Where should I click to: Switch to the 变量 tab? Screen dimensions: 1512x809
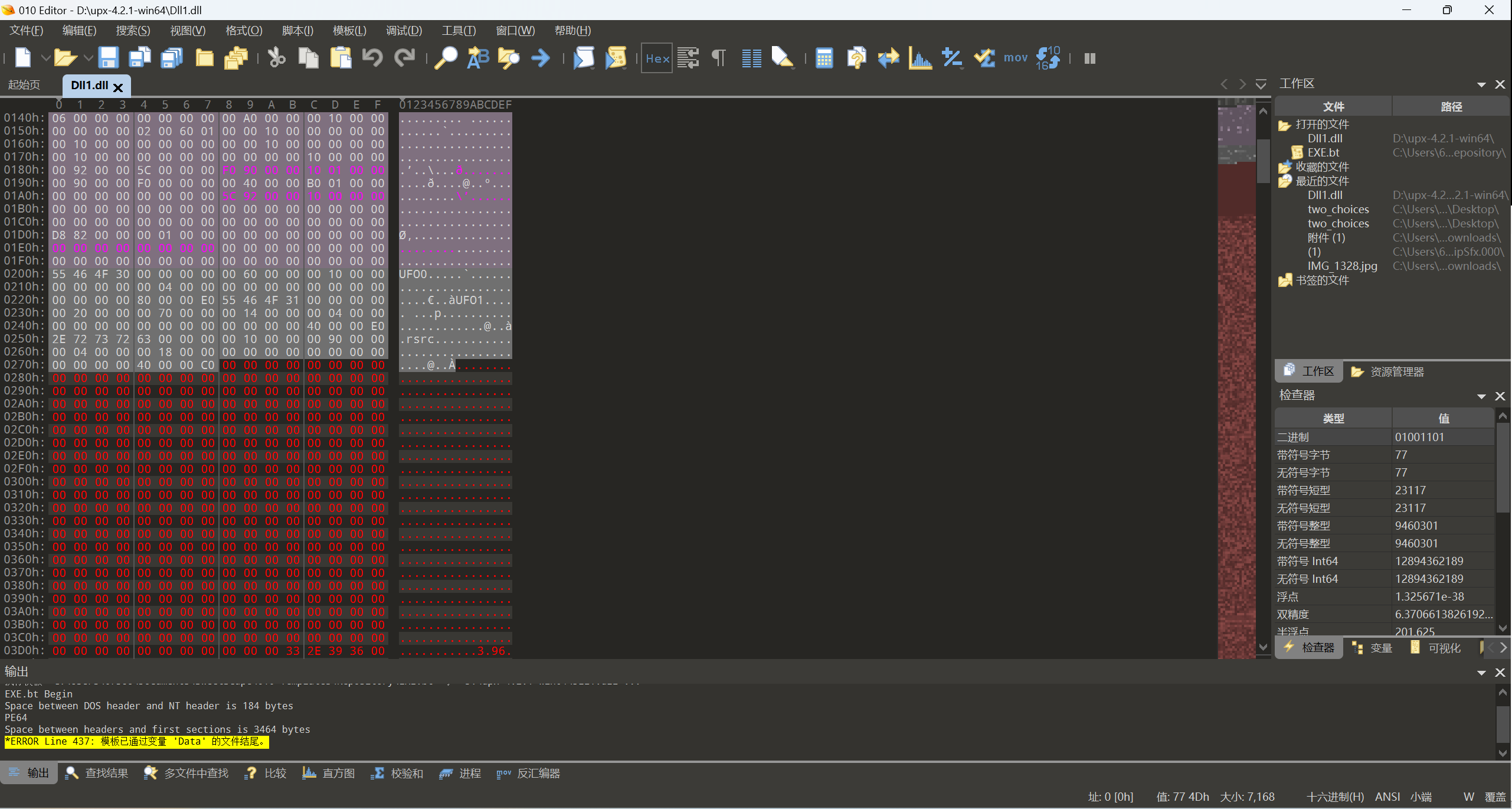coord(1373,648)
